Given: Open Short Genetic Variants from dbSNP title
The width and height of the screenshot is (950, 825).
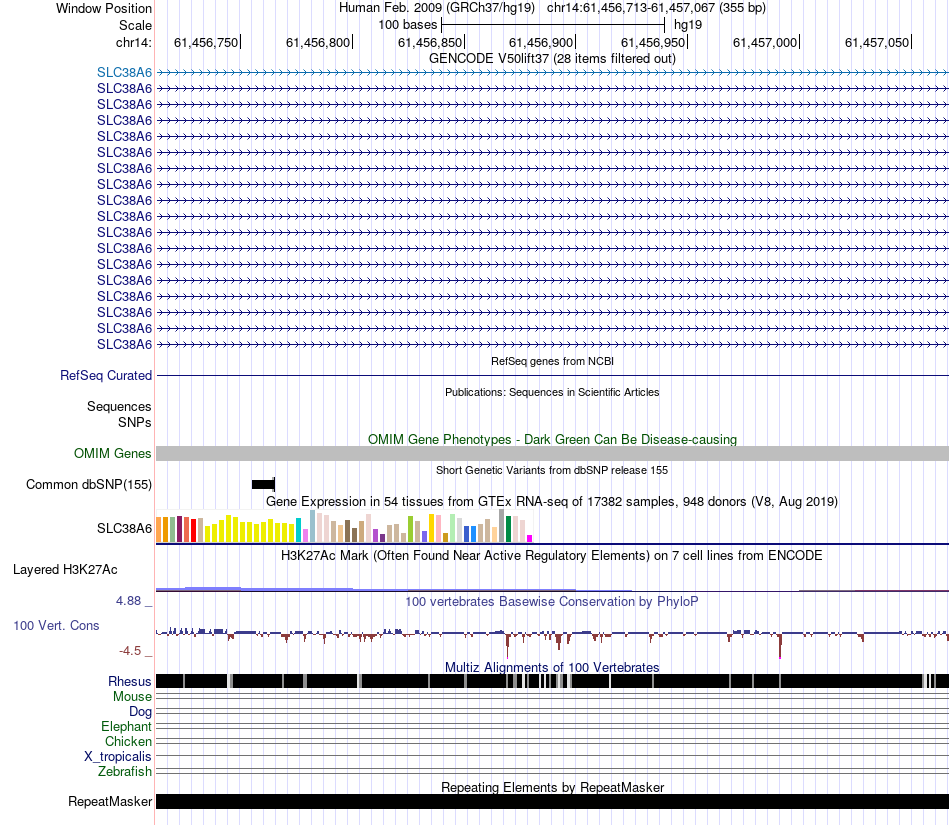Looking at the screenshot, I should click(552, 470).
